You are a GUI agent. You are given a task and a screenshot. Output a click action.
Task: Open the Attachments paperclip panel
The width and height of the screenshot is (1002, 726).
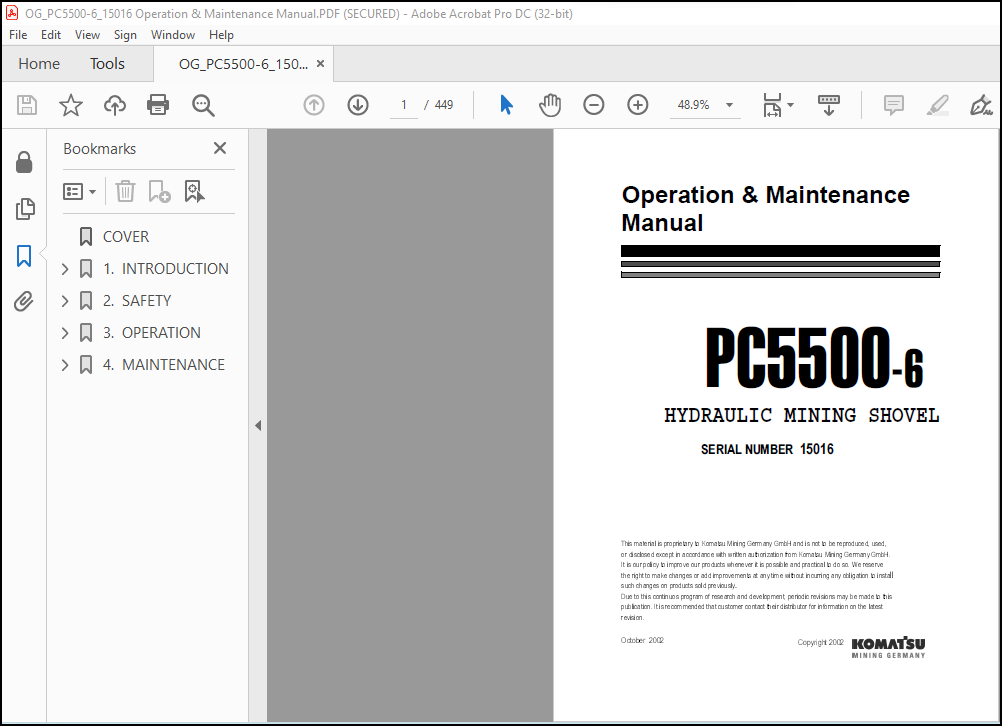click(24, 302)
